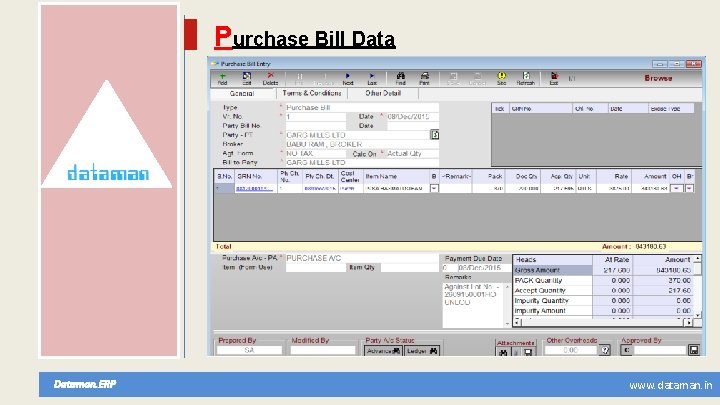Image resolution: width=720 pixels, height=405 pixels.
Task: Click heads table left scroll arrow
Action: (518, 322)
